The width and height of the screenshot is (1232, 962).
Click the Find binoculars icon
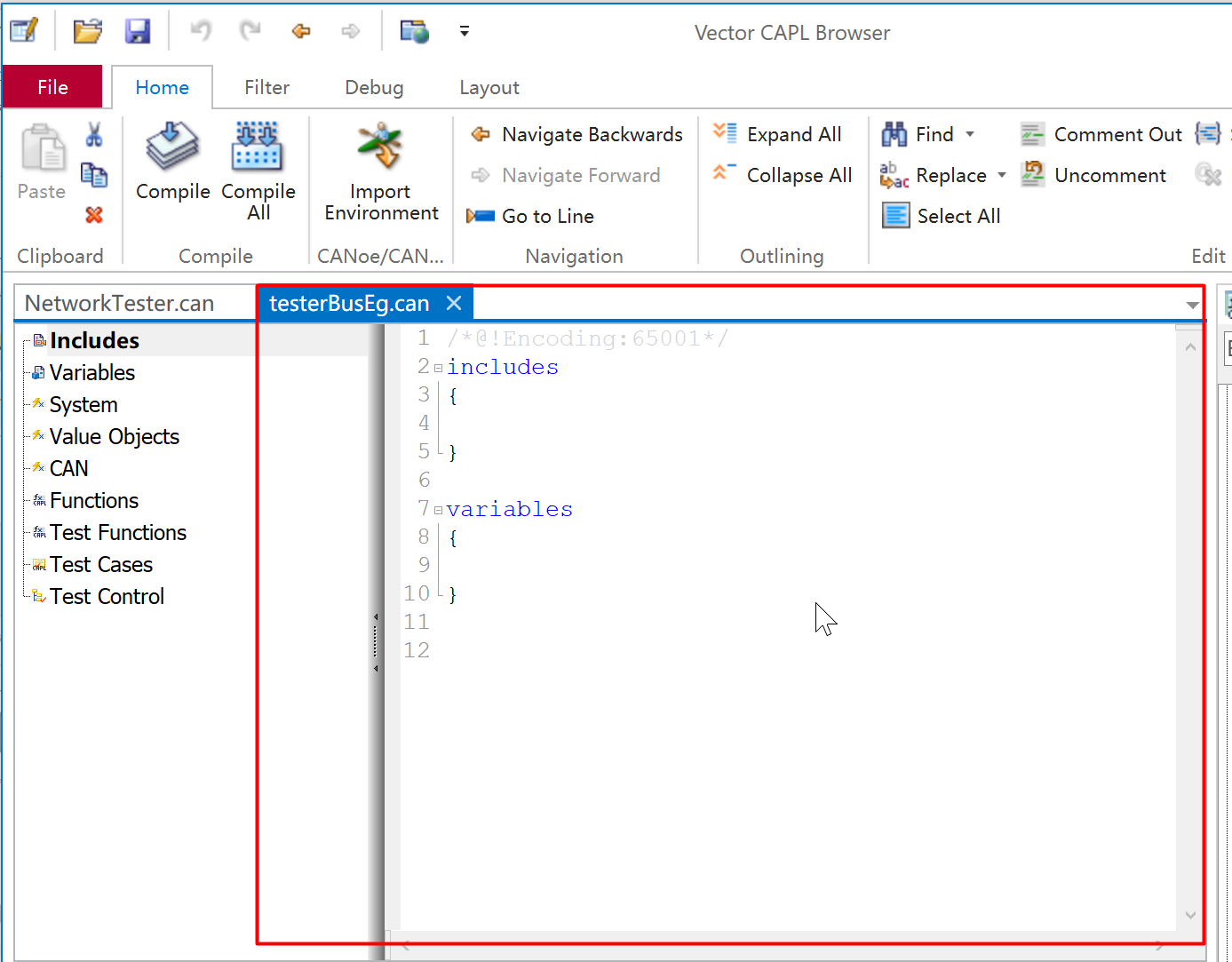894,134
